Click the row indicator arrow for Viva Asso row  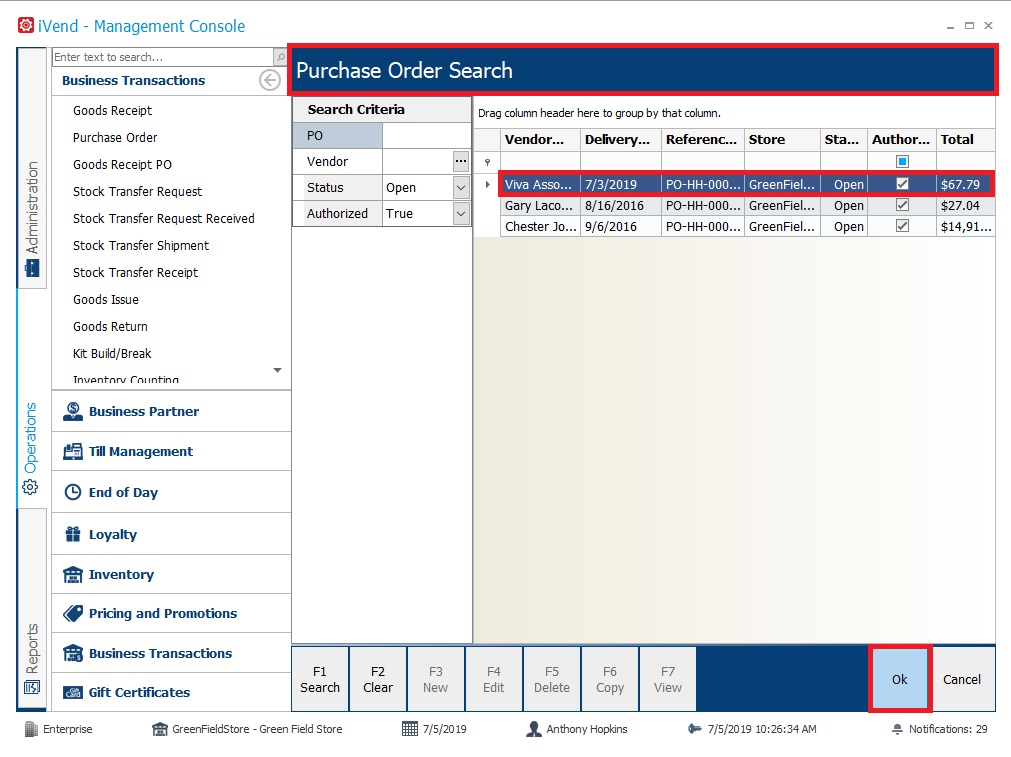point(487,184)
